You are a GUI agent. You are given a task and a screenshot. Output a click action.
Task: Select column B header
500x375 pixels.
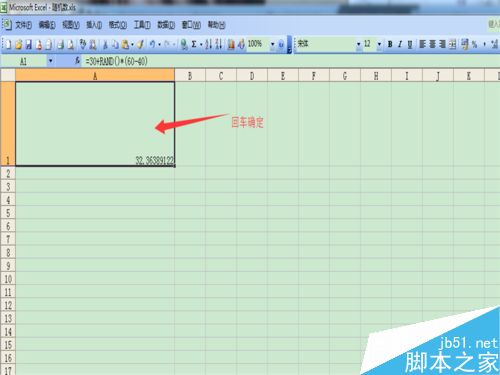[190, 76]
